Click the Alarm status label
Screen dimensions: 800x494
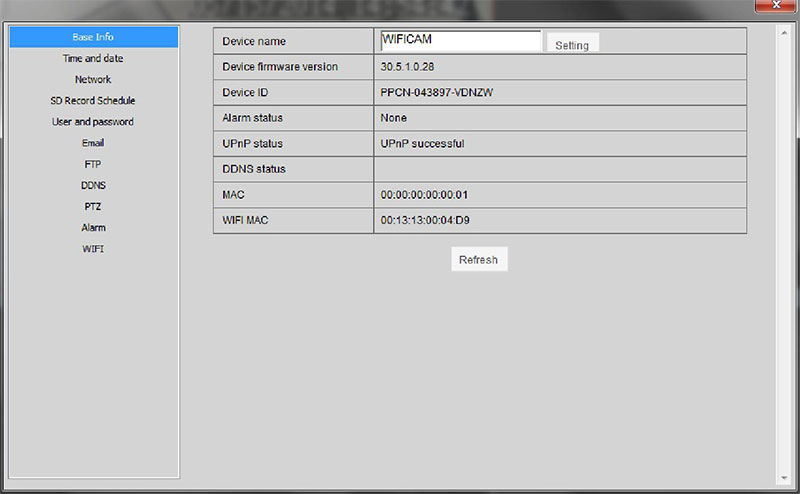click(252, 118)
